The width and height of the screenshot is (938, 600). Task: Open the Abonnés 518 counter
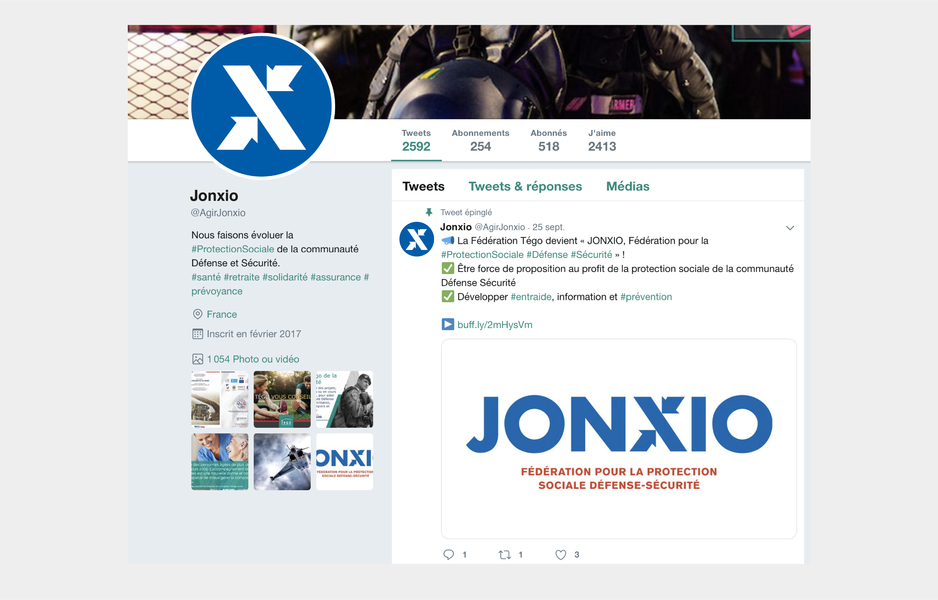549,141
